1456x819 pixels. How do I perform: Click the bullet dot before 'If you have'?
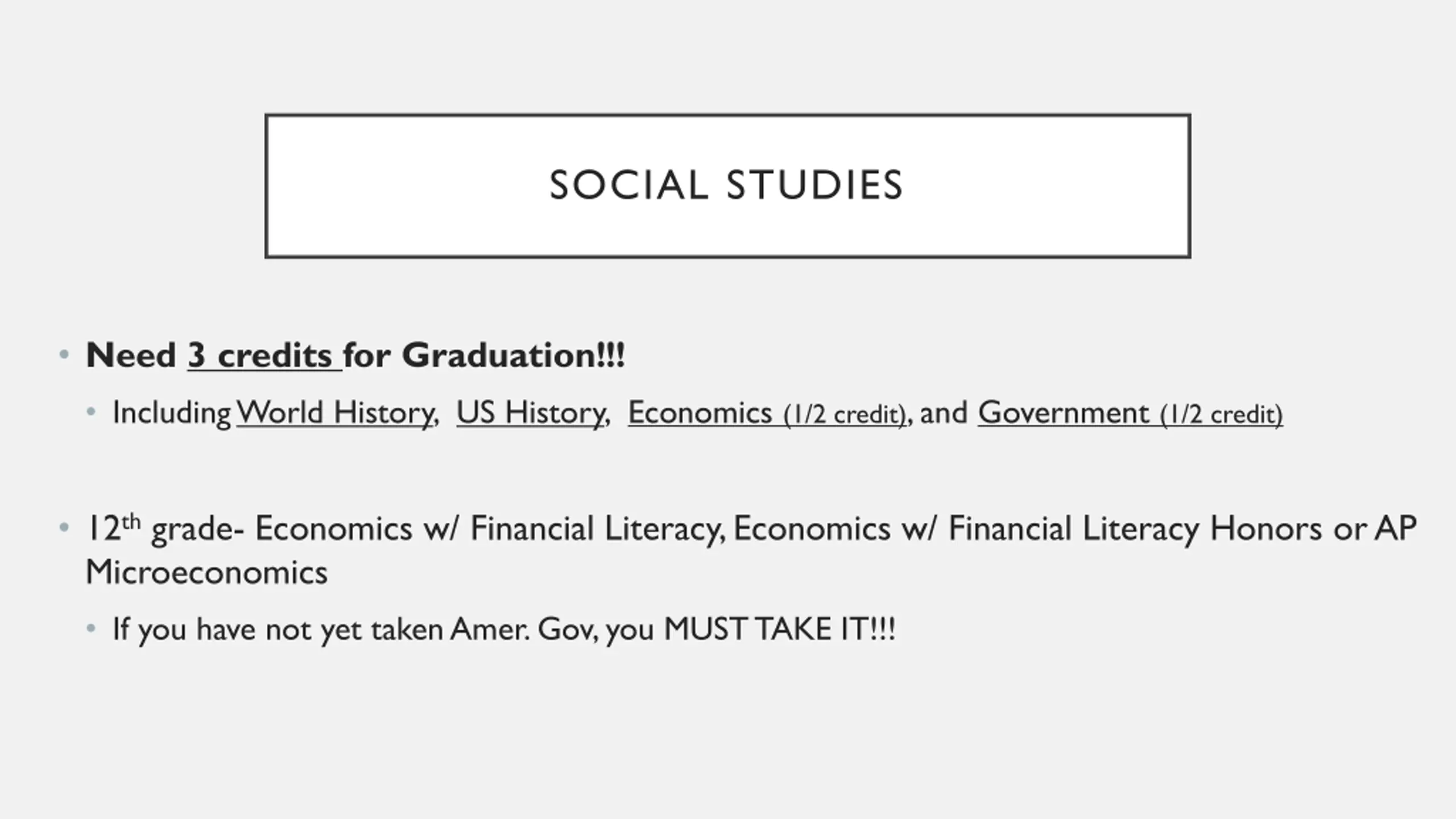point(91,628)
